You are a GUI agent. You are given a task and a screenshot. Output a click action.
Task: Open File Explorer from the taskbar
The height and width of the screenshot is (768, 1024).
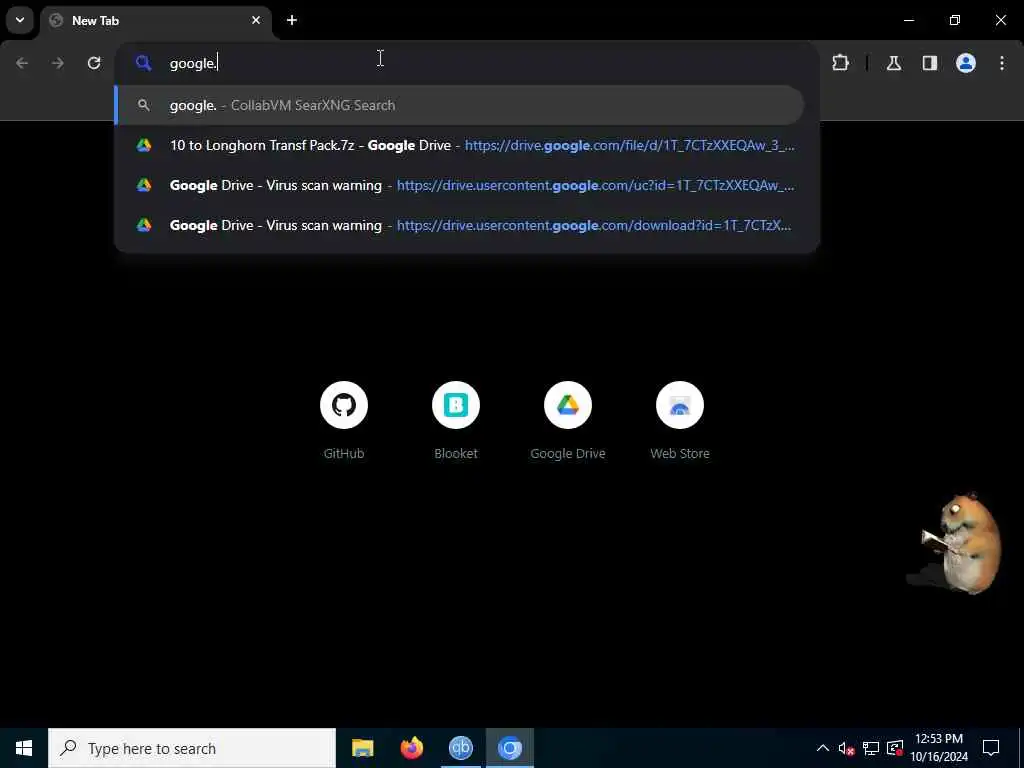(362, 748)
